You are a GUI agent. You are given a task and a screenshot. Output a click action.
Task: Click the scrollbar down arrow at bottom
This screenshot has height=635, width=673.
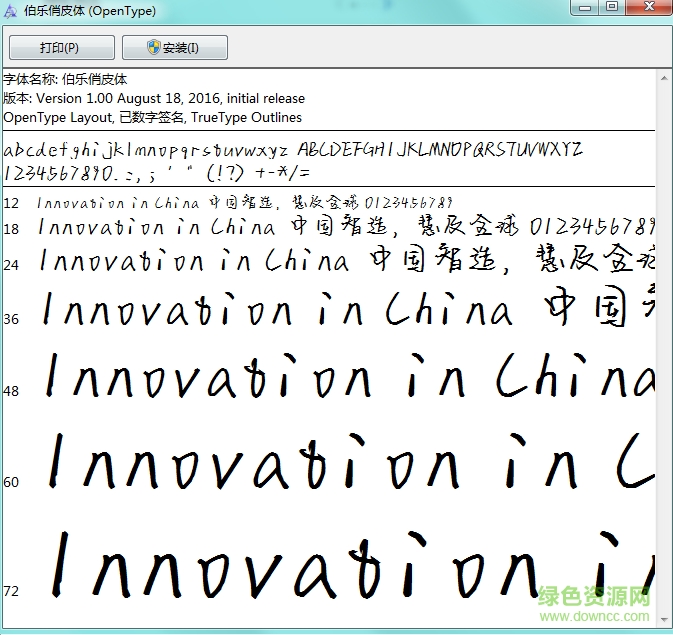664,620
